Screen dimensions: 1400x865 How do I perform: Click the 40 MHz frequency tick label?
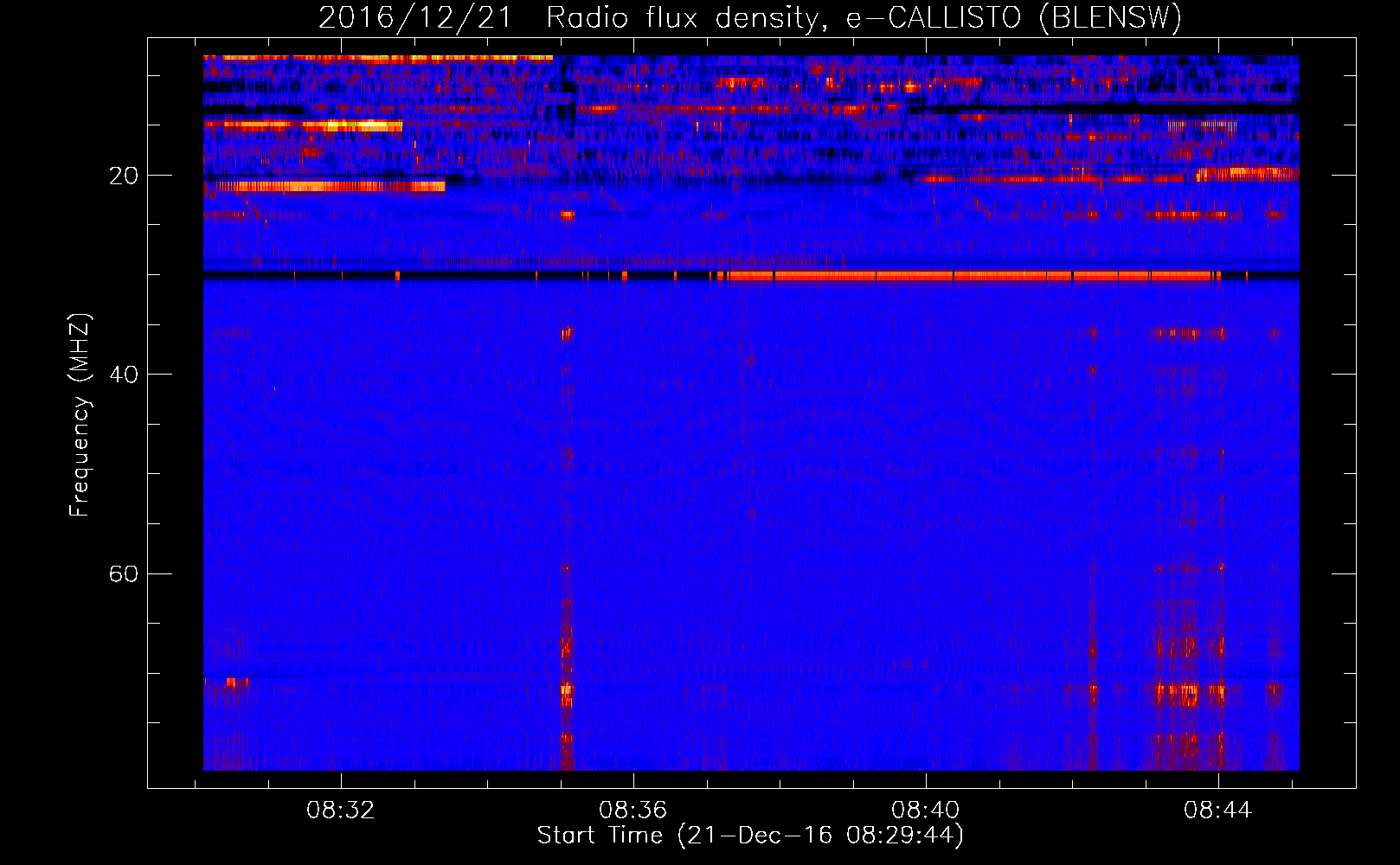point(124,375)
